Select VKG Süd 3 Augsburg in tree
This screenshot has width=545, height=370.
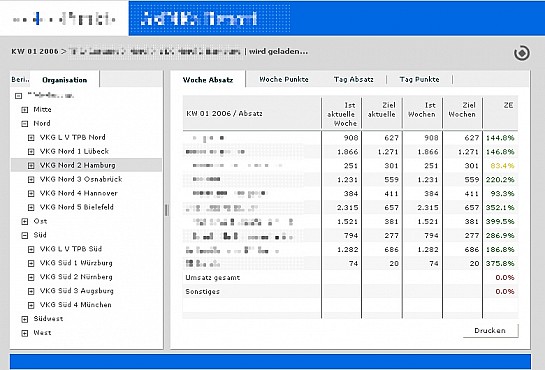tap(77, 291)
